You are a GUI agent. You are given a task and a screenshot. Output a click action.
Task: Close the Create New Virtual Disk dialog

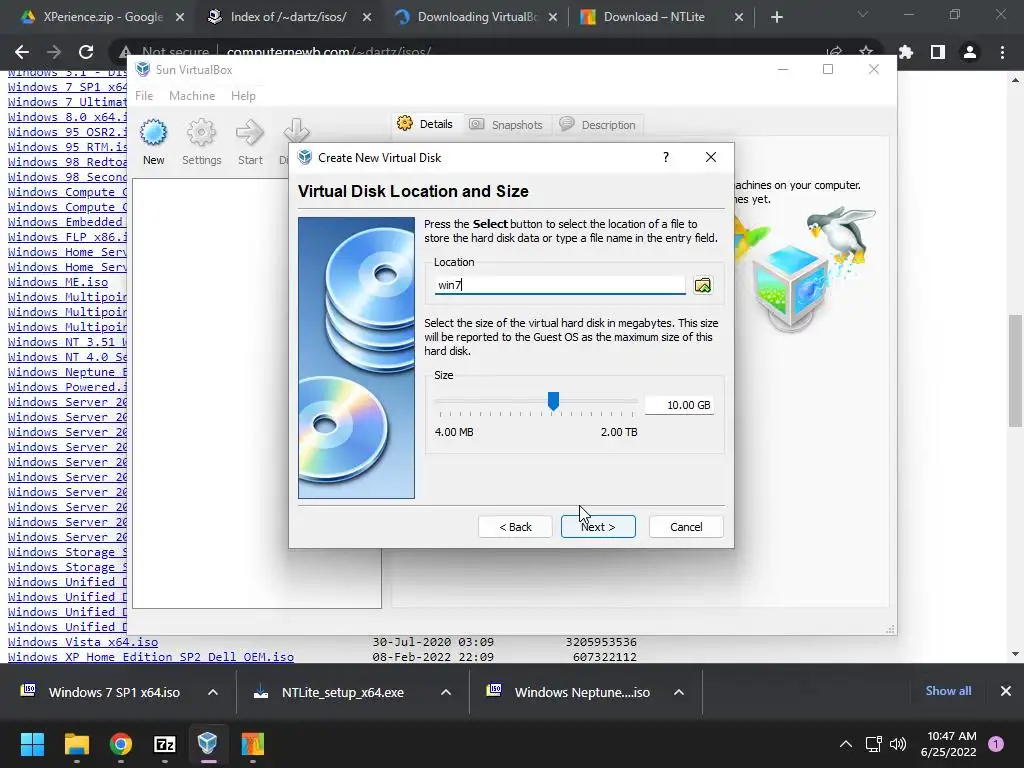point(711,157)
